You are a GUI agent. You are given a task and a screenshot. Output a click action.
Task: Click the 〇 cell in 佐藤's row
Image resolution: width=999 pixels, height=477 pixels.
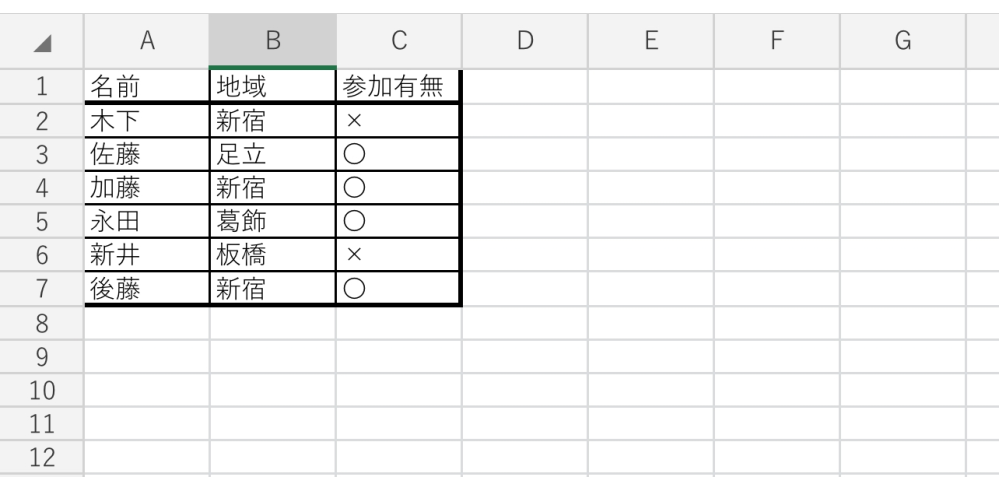398,154
